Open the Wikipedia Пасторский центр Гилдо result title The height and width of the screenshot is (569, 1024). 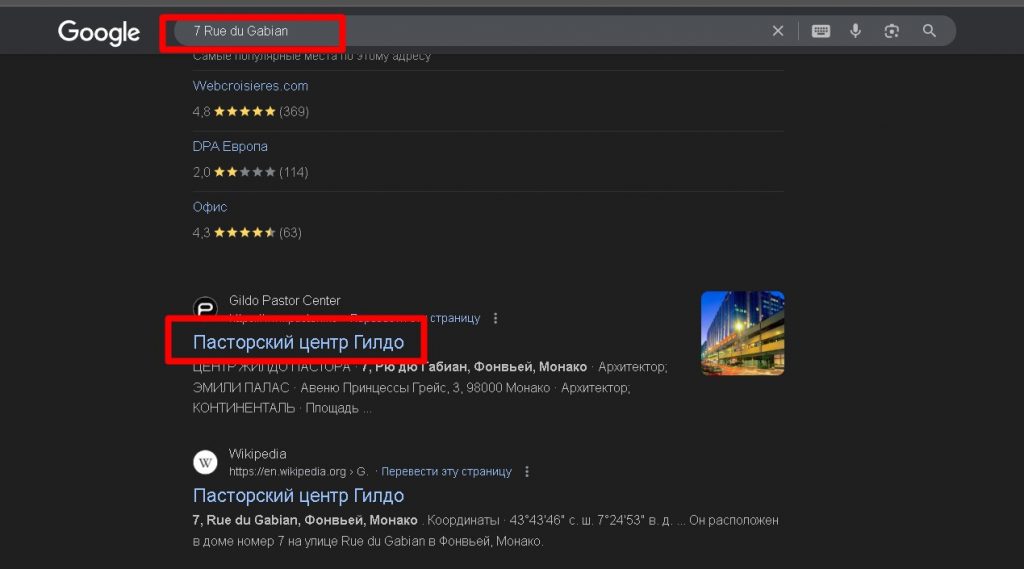coord(298,496)
